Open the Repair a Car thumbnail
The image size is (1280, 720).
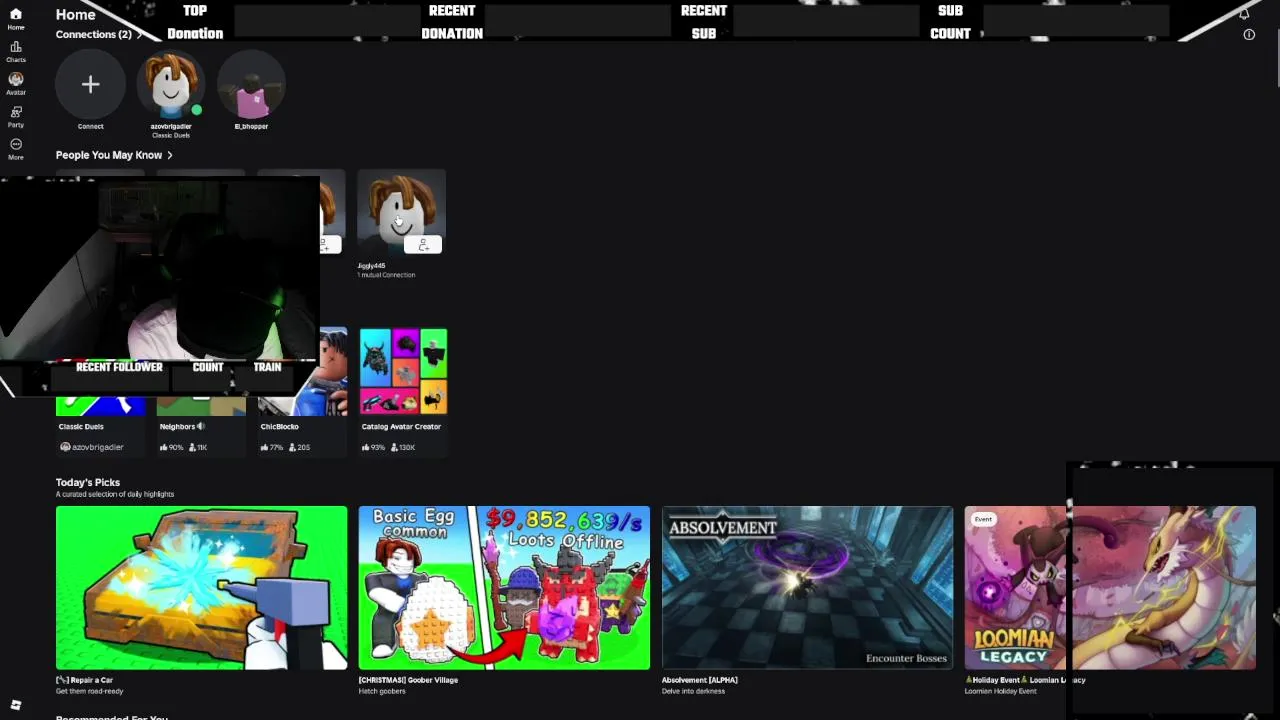click(202, 588)
